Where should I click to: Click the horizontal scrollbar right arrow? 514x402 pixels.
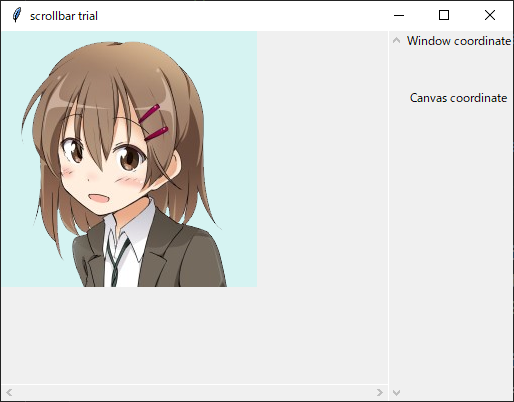click(379, 392)
